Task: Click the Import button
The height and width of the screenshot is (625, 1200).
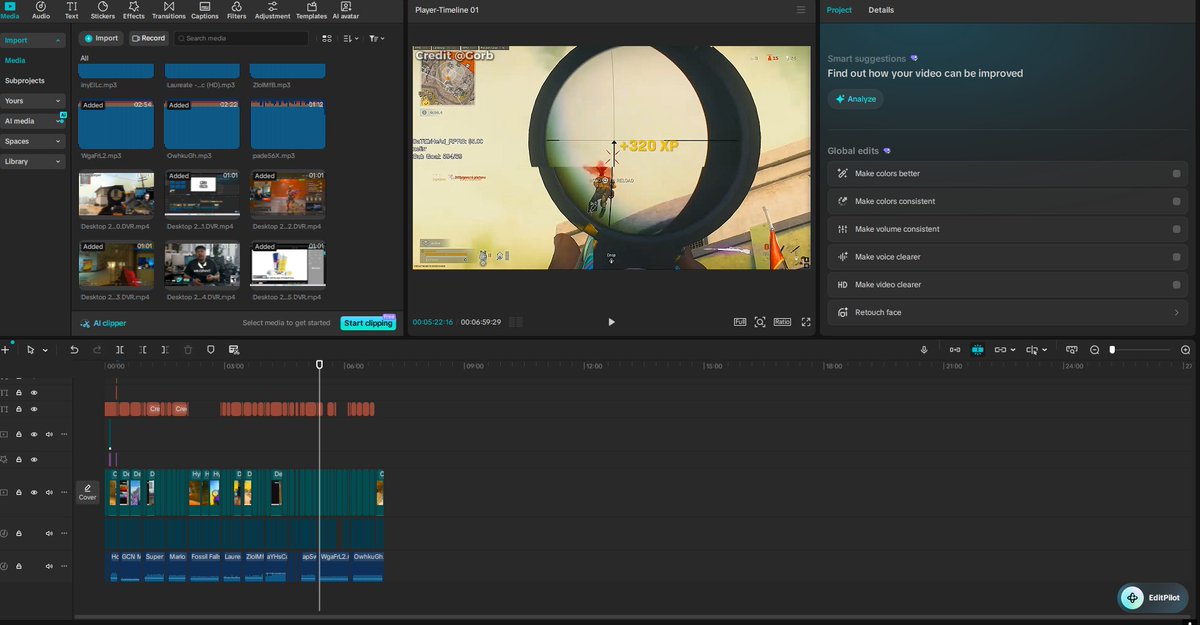Action: (101, 38)
